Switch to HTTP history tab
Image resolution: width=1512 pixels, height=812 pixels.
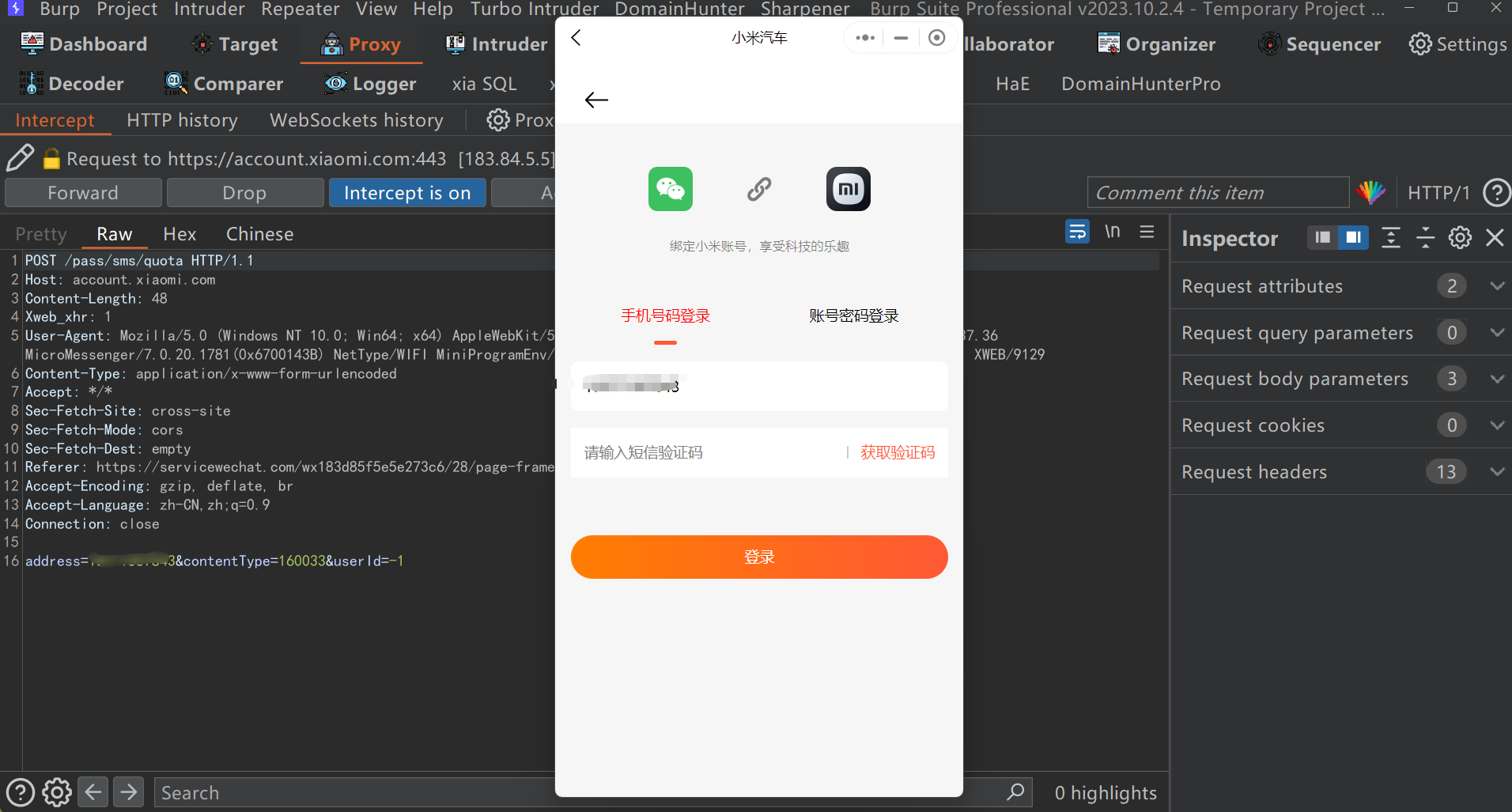(x=182, y=120)
